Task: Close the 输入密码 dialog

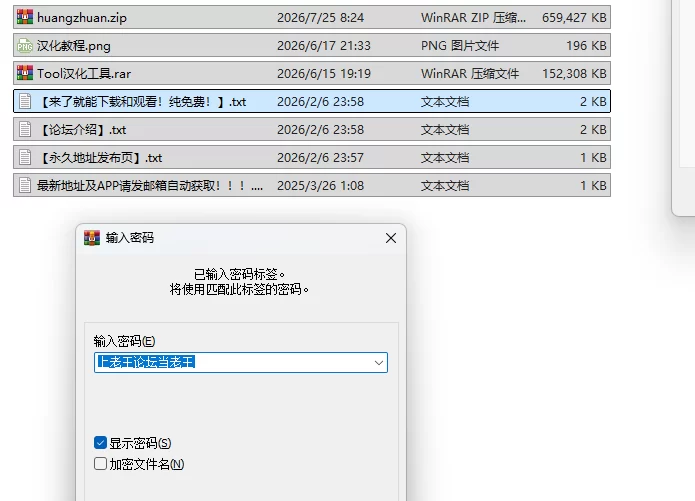Action: 390,238
